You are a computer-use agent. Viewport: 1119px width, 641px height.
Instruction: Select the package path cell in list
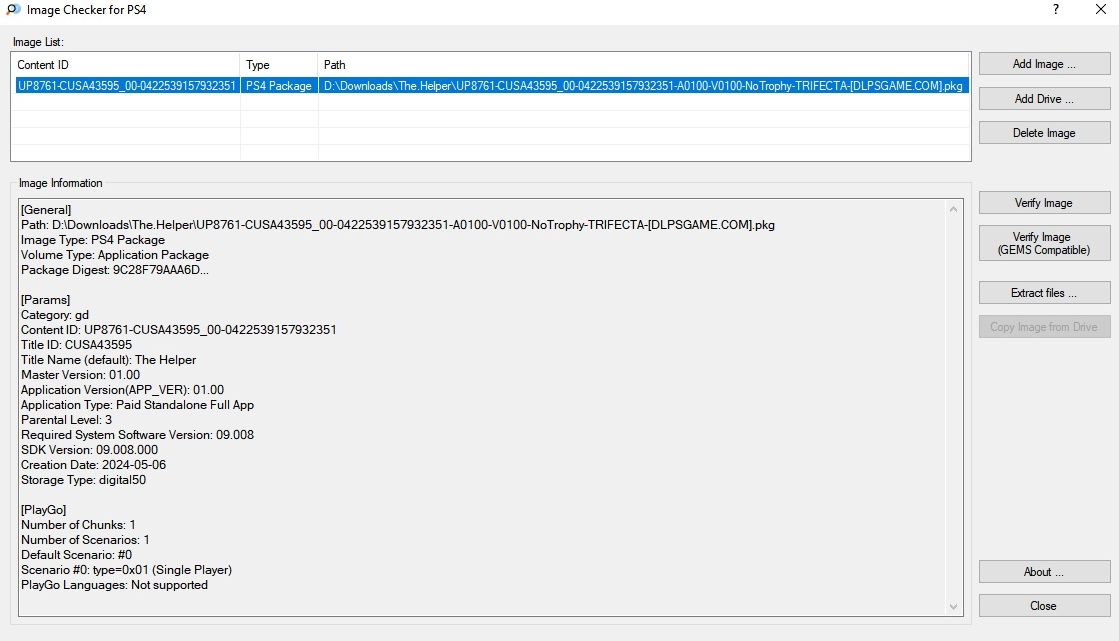643,86
